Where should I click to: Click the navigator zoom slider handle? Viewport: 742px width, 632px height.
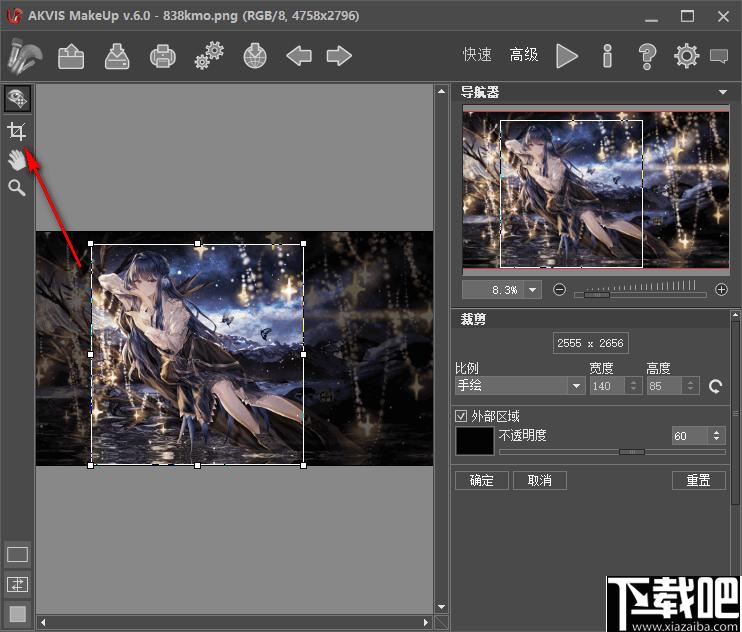pos(597,295)
